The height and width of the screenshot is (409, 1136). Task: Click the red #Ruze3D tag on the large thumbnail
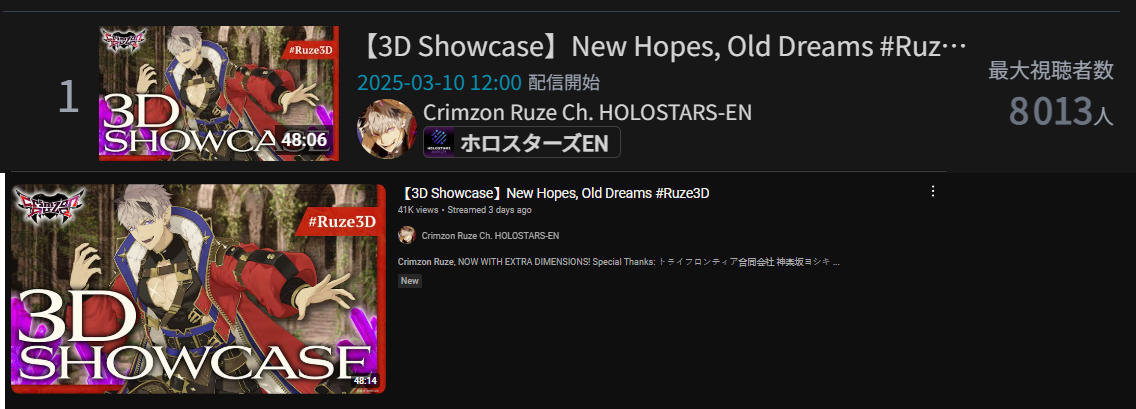[341, 222]
